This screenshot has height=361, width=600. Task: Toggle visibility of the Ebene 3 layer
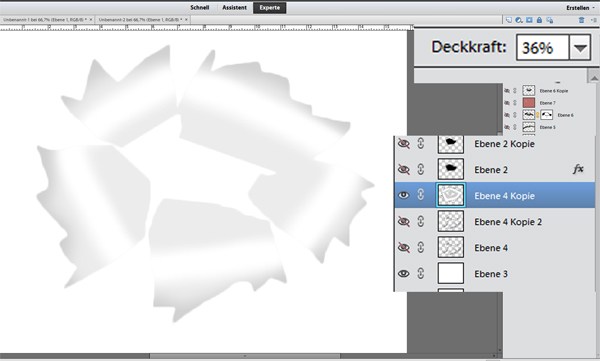point(403,274)
